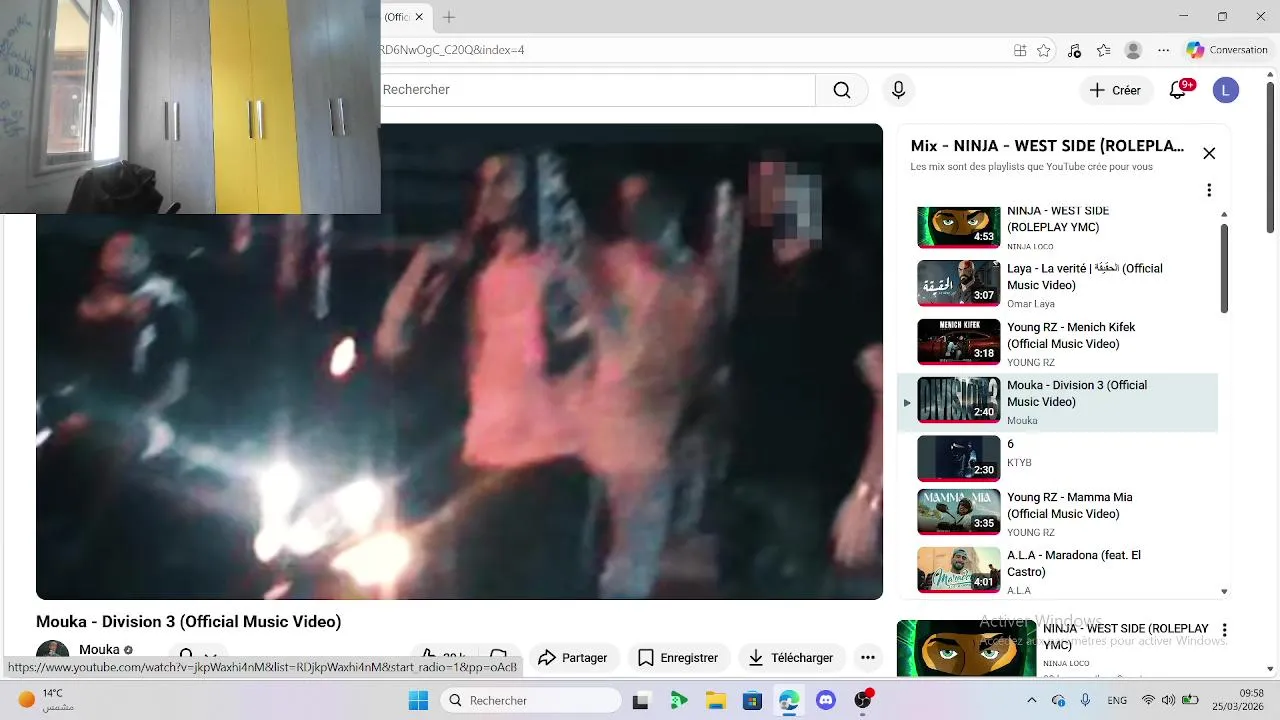This screenshot has height=720, width=1280.
Task: Open the green arrow app on the taskbar
Action: pyautogui.click(x=678, y=701)
